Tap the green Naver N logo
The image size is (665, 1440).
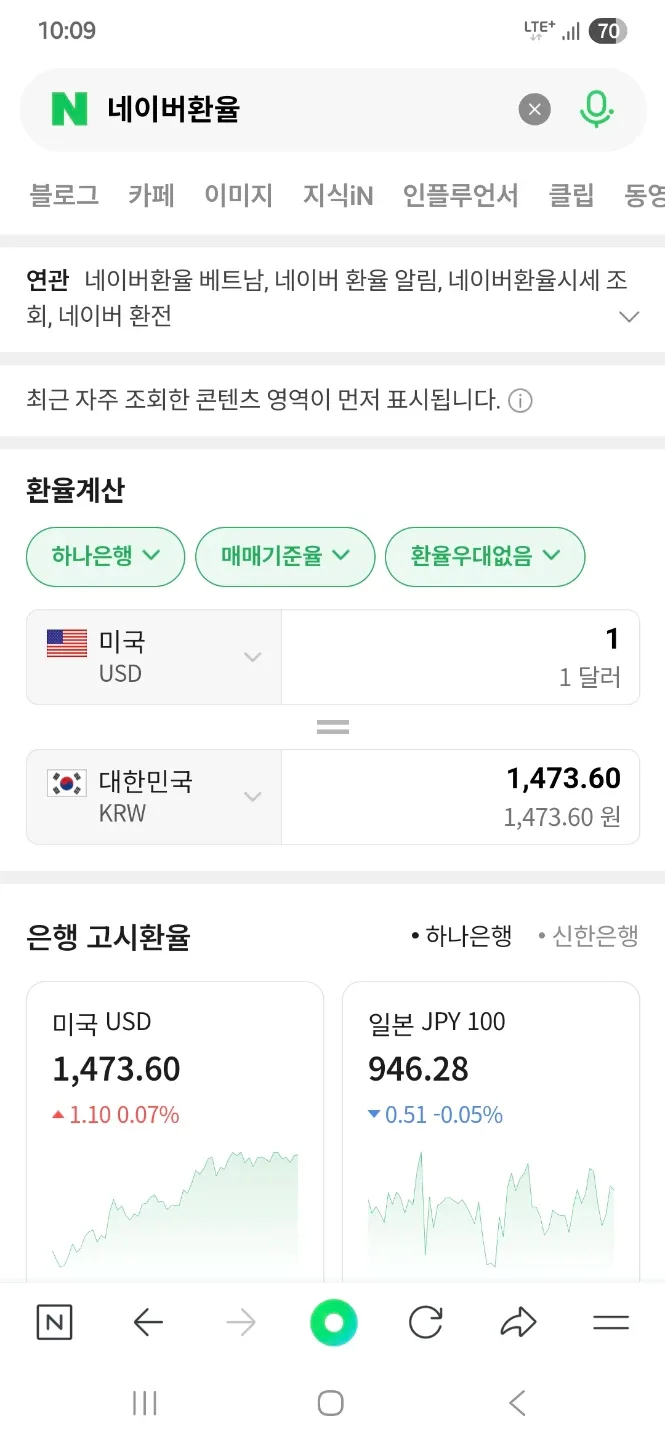coord(70,109)
